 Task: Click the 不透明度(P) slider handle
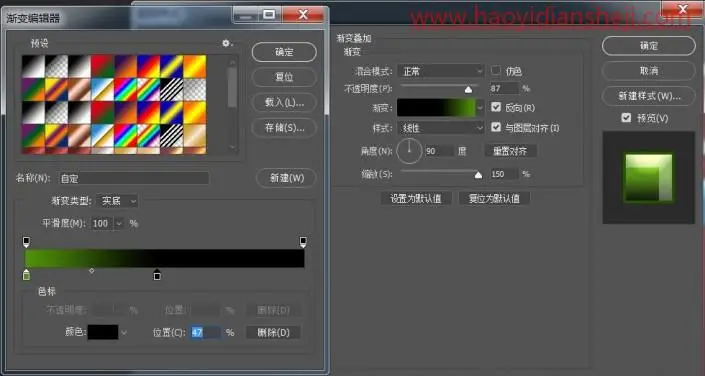[x=469, y=90]
